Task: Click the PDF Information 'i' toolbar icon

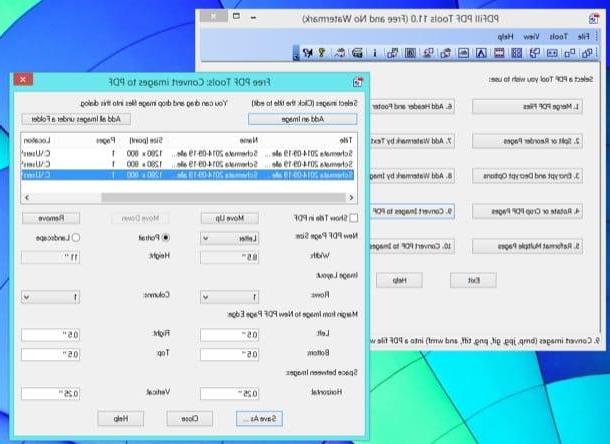Action: click(375, 53)
